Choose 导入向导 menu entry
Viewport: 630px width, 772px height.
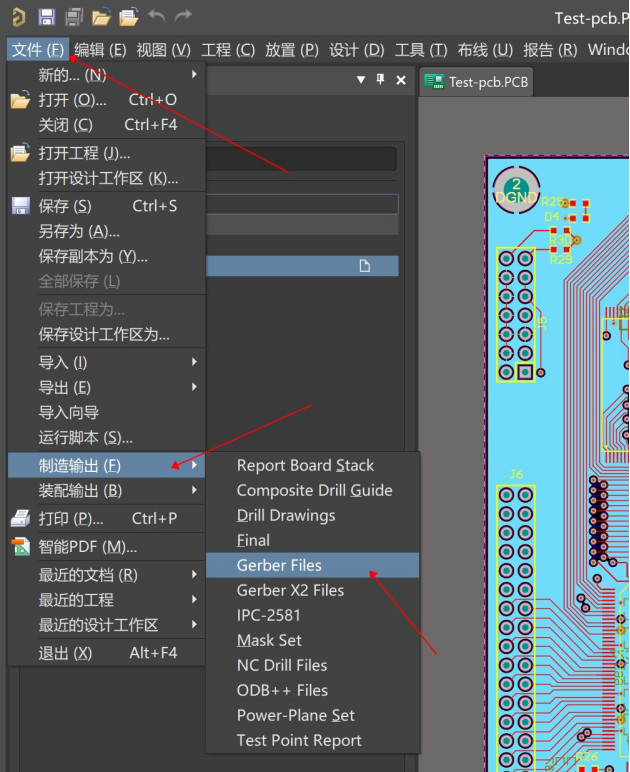(x=106, y=413)
